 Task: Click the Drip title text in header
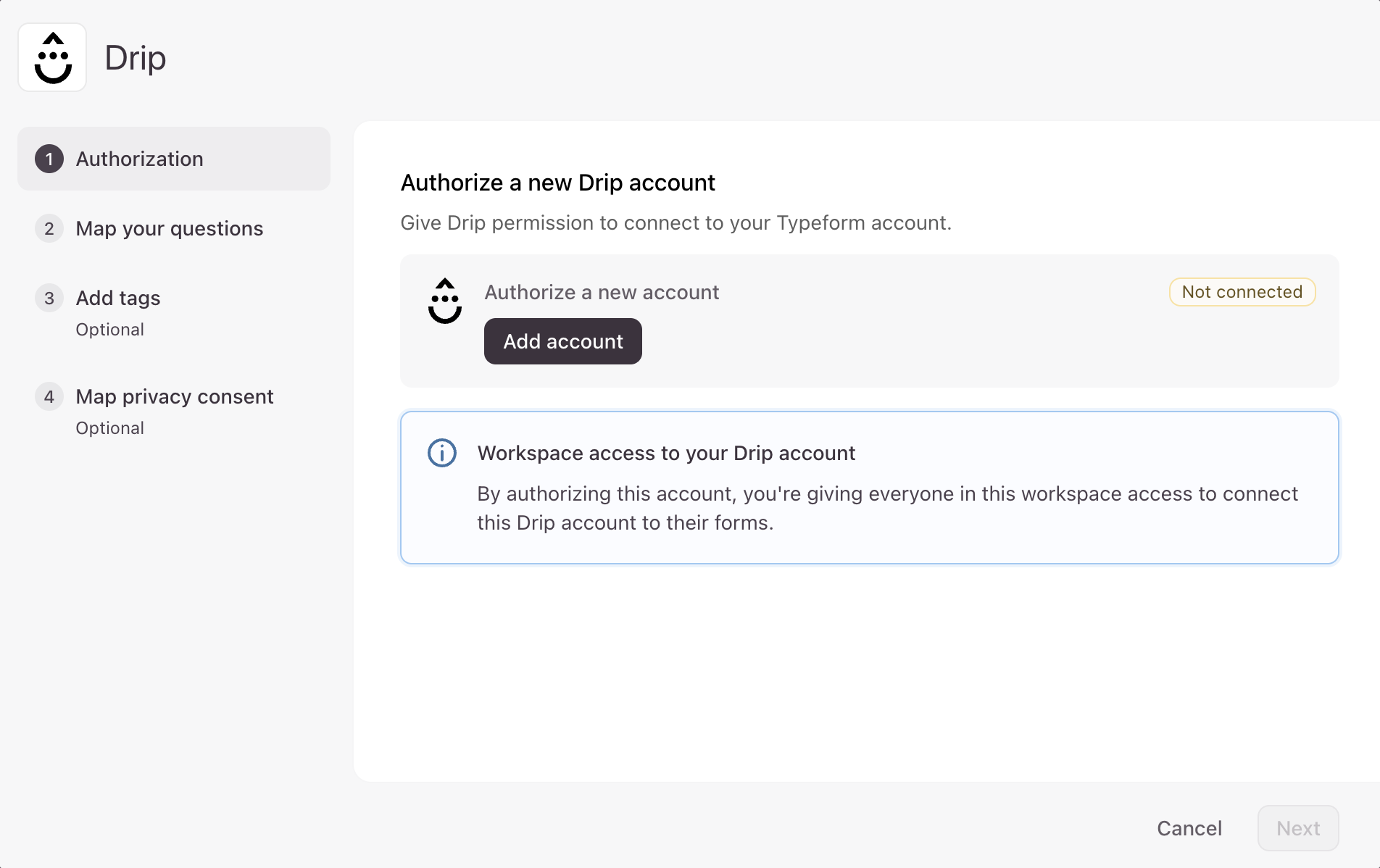click(136, 58)
